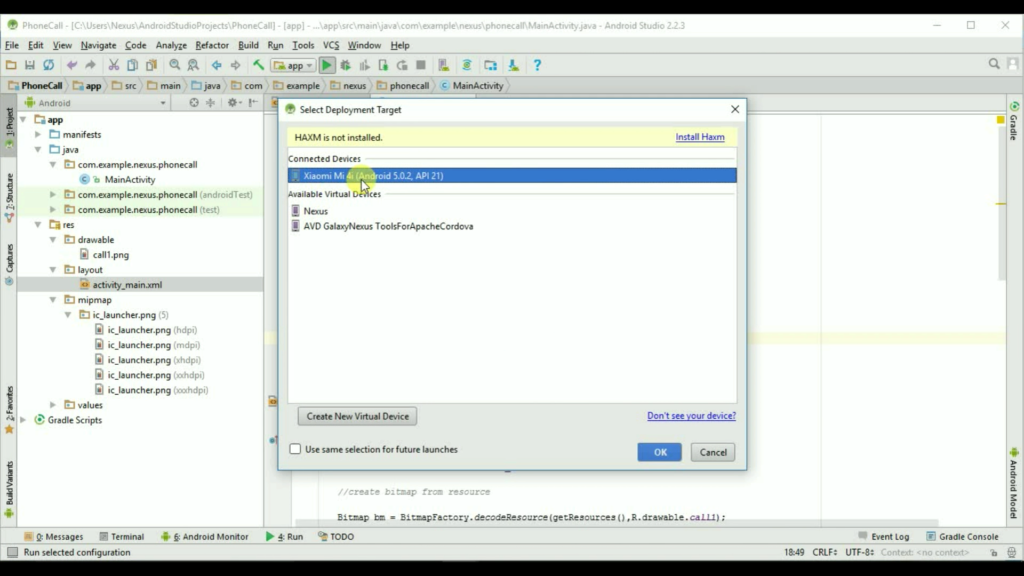Check Use same selection for future launches
The width and height of the screenshot is (1024, 576).
(295, 449)
